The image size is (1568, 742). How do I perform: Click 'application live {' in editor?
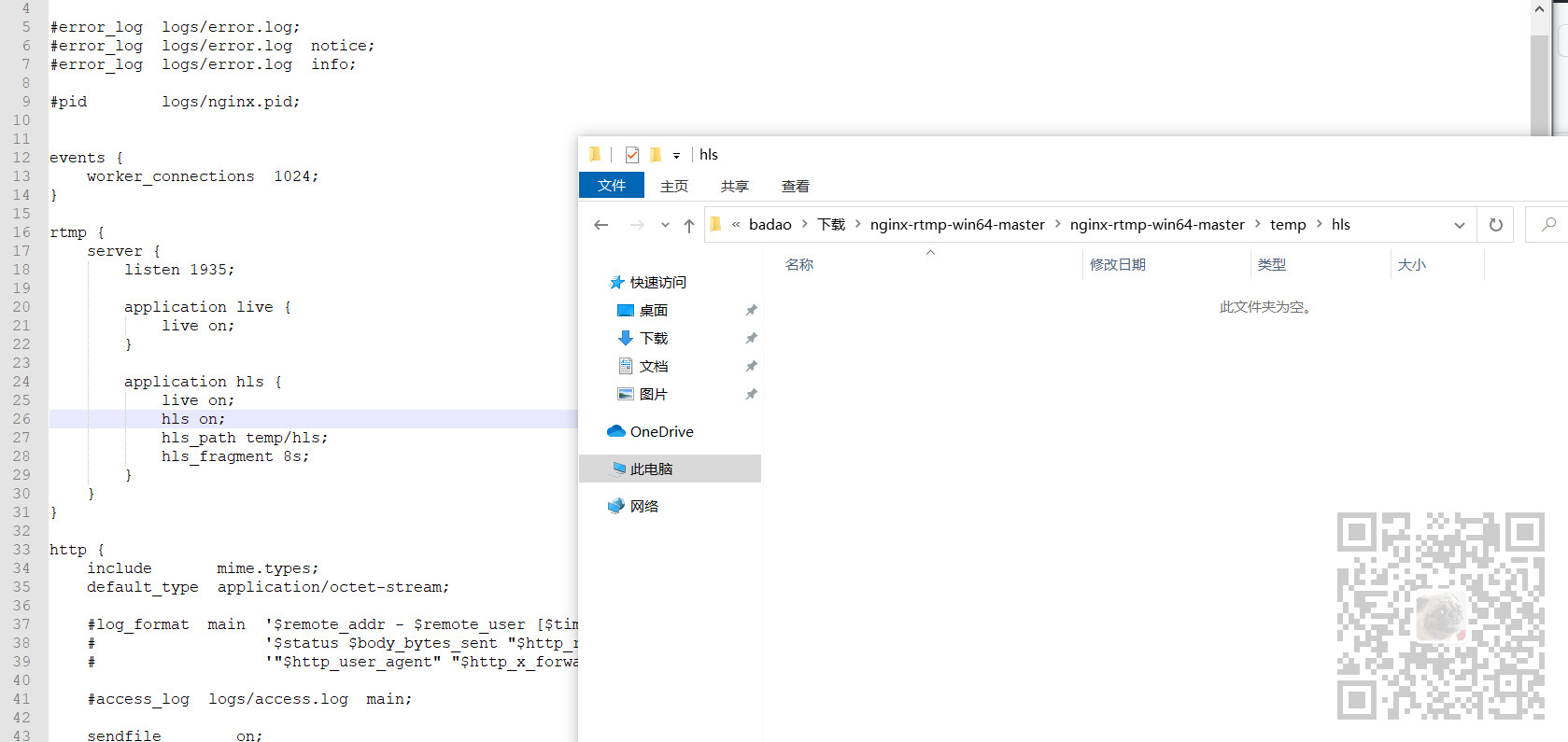(x=207, y=307)
